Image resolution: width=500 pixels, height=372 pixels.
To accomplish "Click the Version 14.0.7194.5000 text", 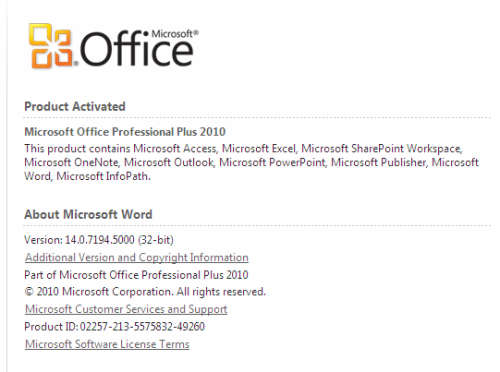I will [79, 240].
